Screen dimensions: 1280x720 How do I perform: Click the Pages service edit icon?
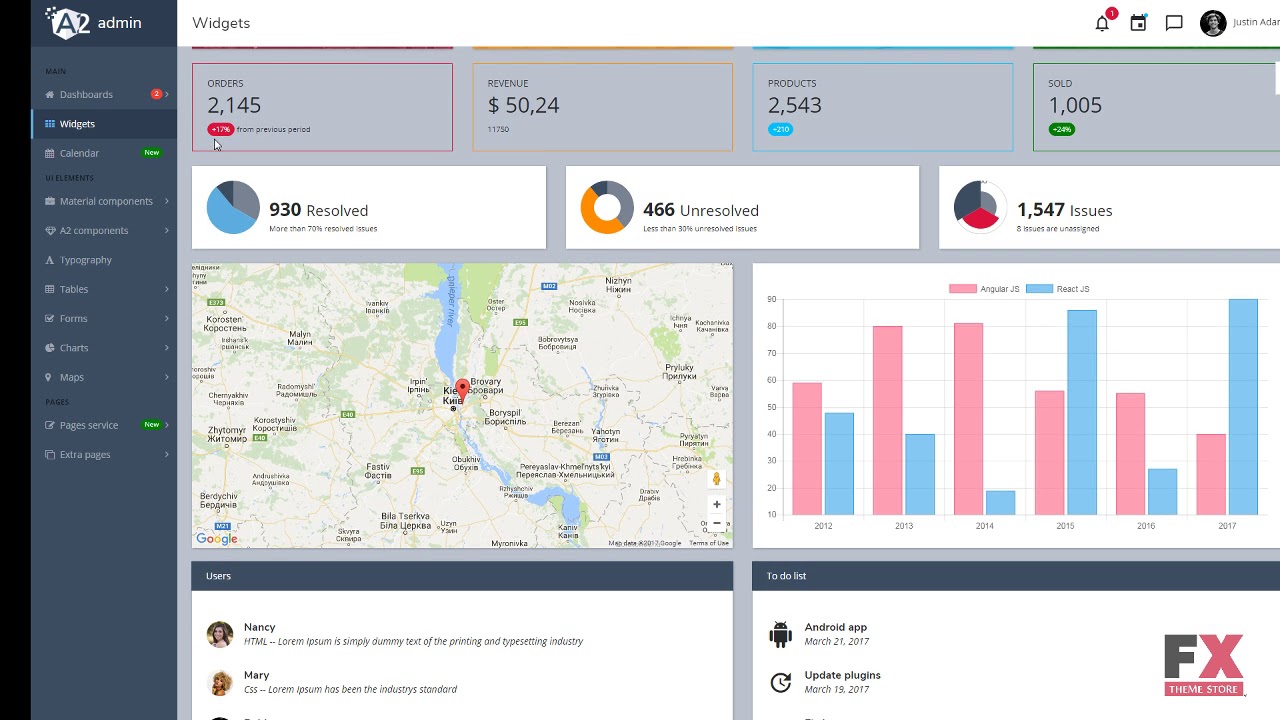pyautogui.click(x=50, y=425)
